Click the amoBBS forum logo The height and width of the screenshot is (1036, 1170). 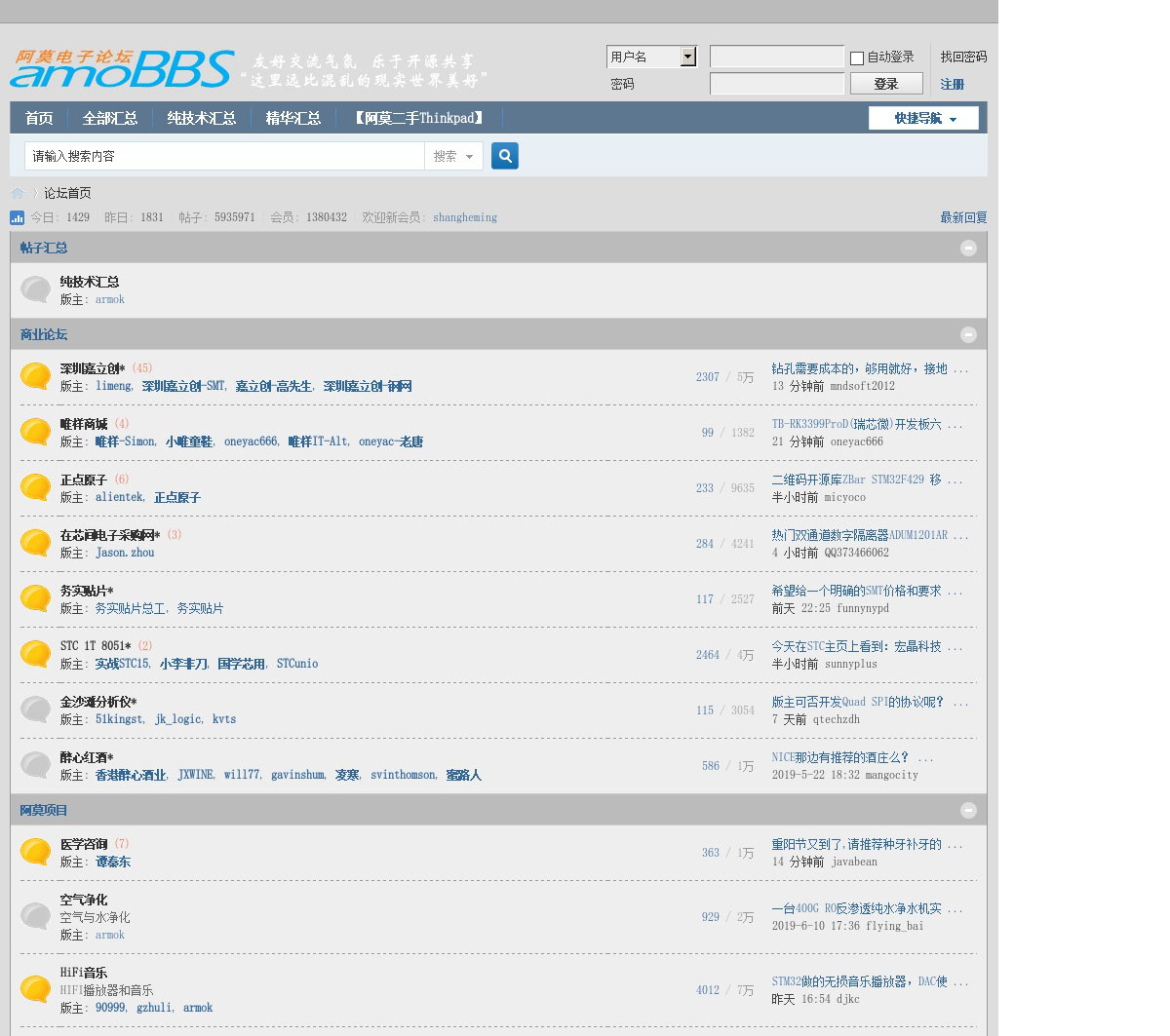click(x=123, y=68)
